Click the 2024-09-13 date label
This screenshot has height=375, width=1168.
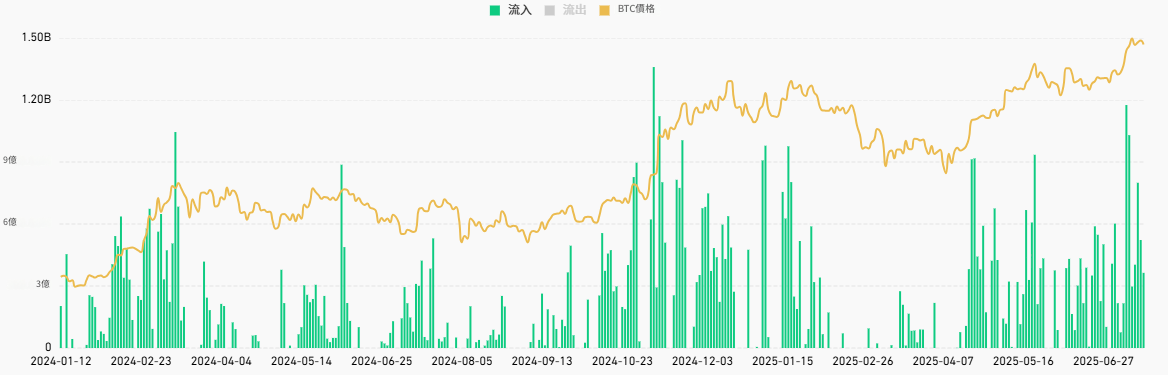pos(542,361)
